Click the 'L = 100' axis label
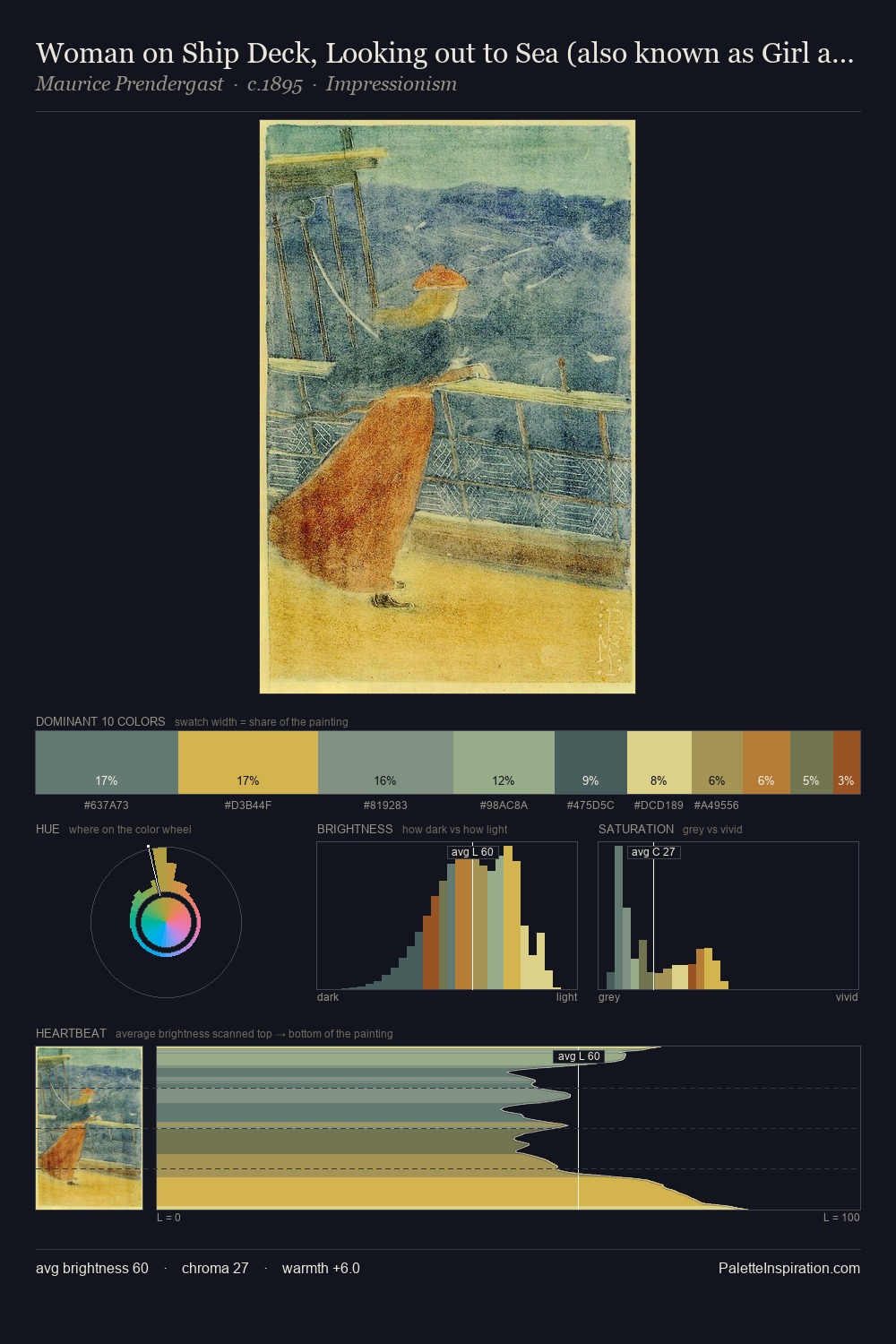 click(841, 1218)
